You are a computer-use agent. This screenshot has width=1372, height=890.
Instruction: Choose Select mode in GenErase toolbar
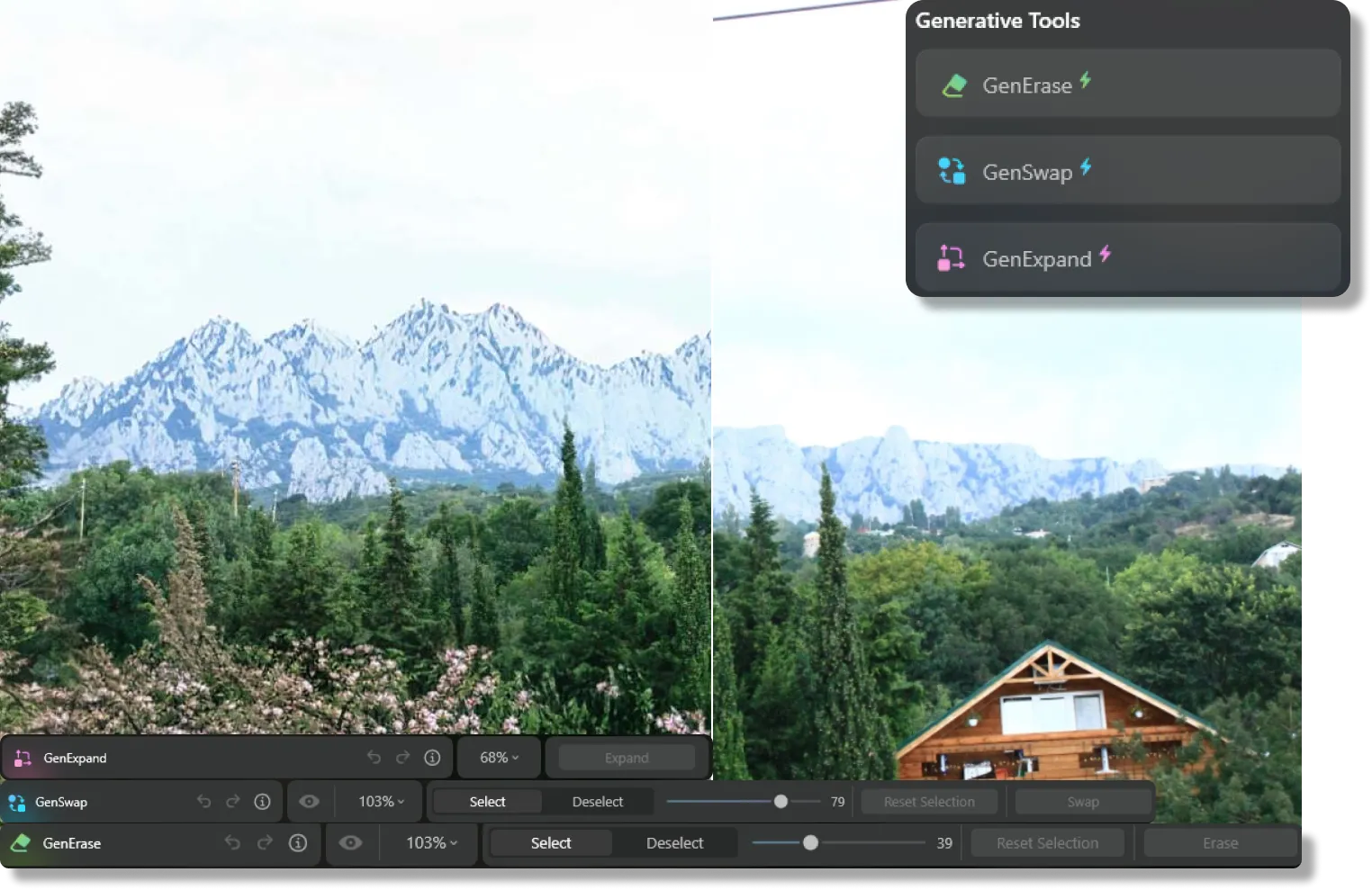[551, 842]
